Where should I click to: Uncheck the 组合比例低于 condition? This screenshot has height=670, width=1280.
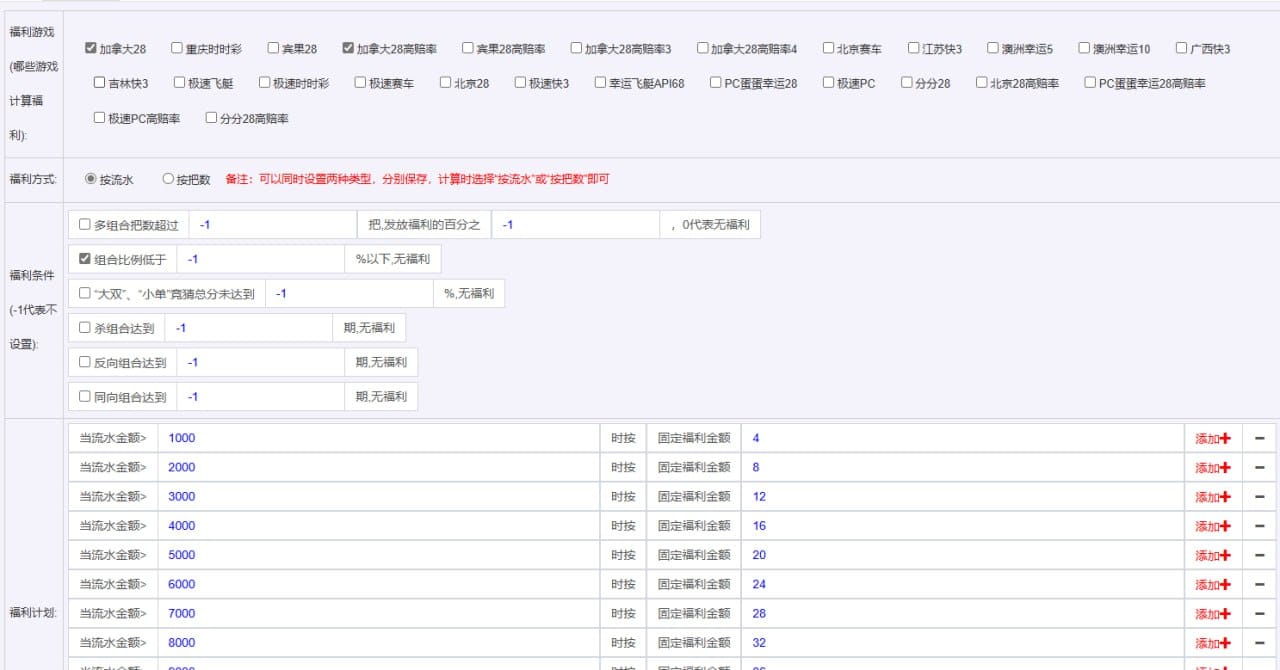85,259
